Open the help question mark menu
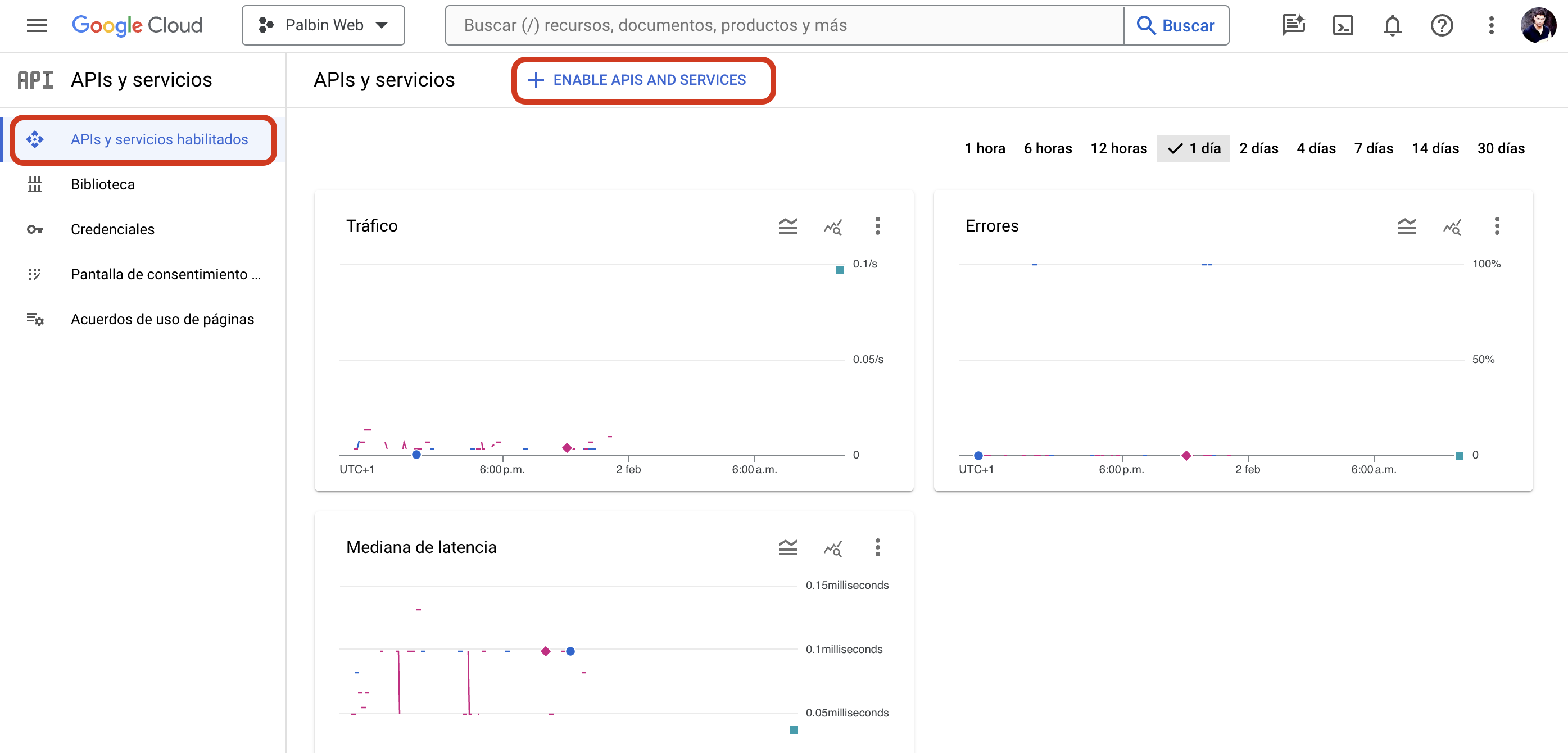1568x753 pixels. click(x=1442, y=25)
